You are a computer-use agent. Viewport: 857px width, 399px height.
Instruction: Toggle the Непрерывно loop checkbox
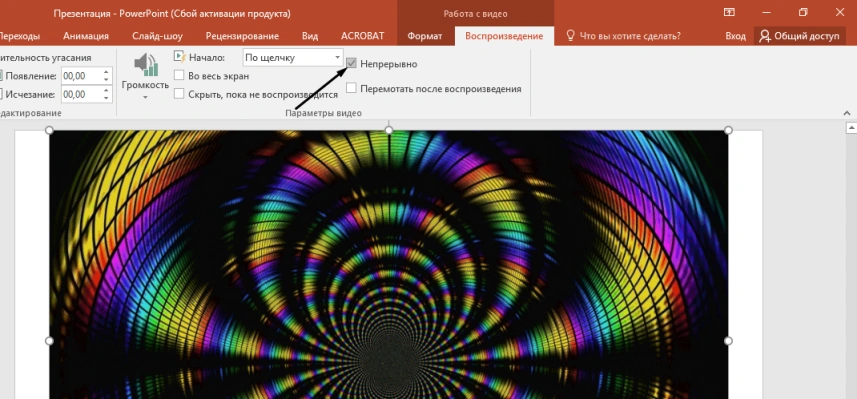coord(351,64)
